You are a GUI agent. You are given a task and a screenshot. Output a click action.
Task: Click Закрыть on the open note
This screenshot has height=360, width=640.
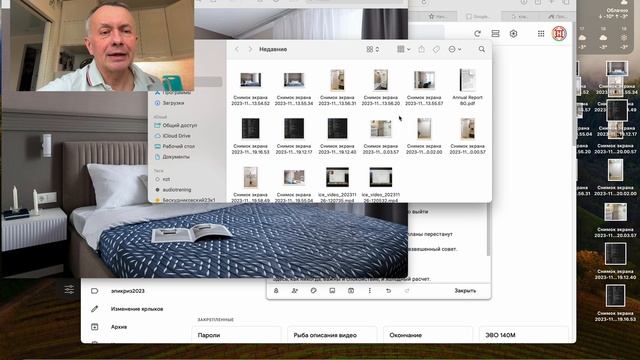tap(465, 291)
